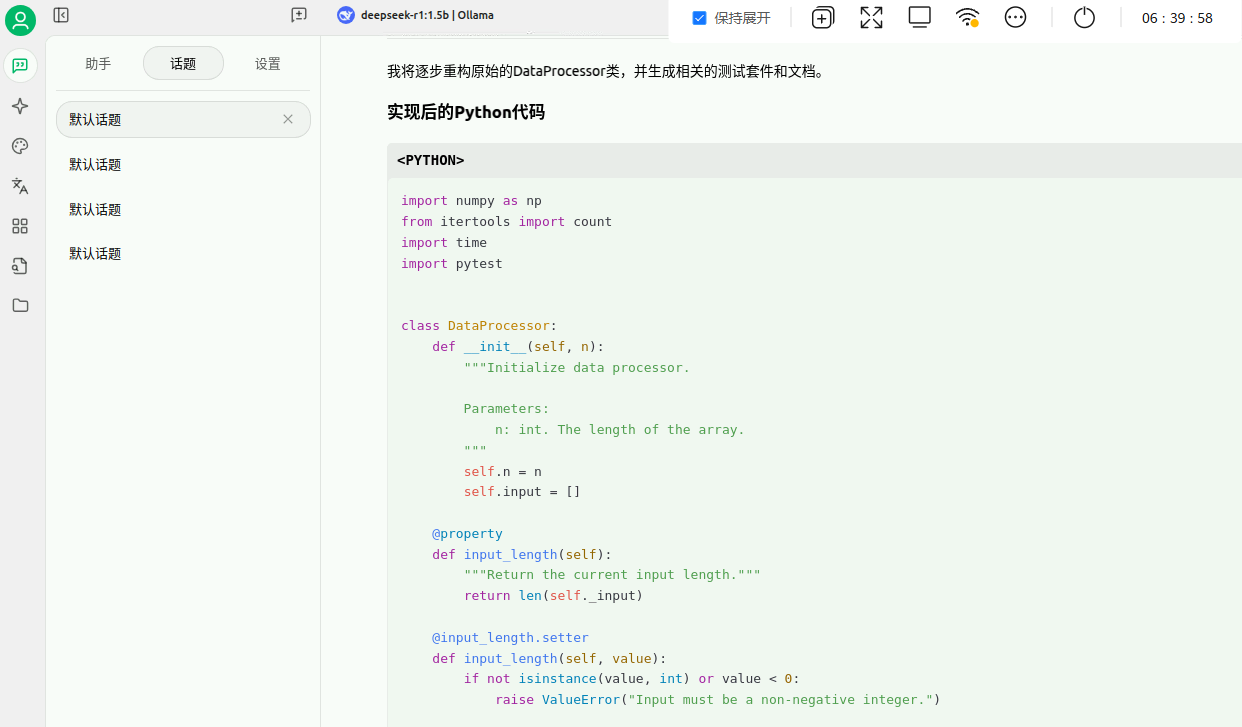Open the mini-apps grid sidebar icon
The image size is (1242, 727).
[20, 226]
